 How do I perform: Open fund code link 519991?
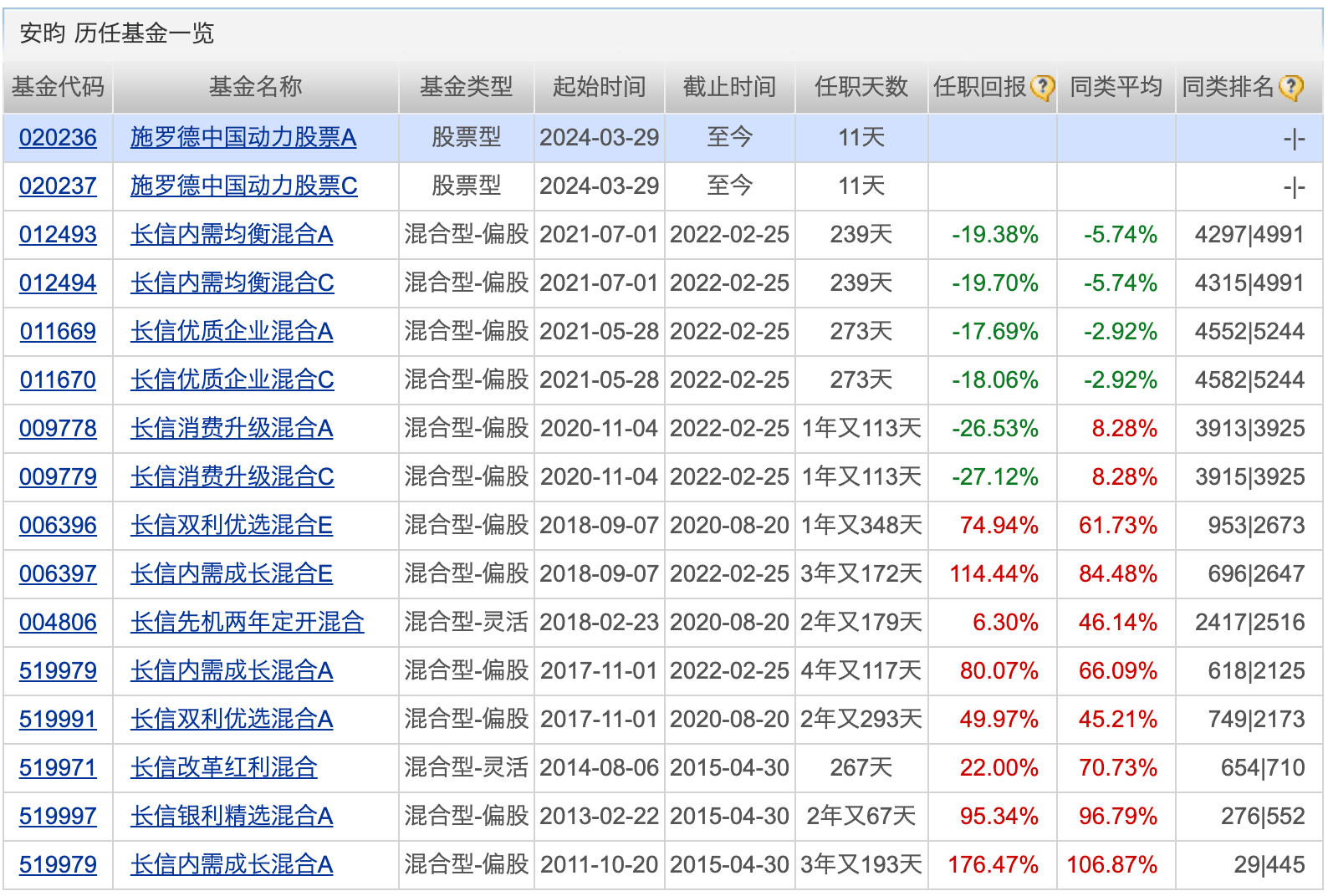coord(58,720)
